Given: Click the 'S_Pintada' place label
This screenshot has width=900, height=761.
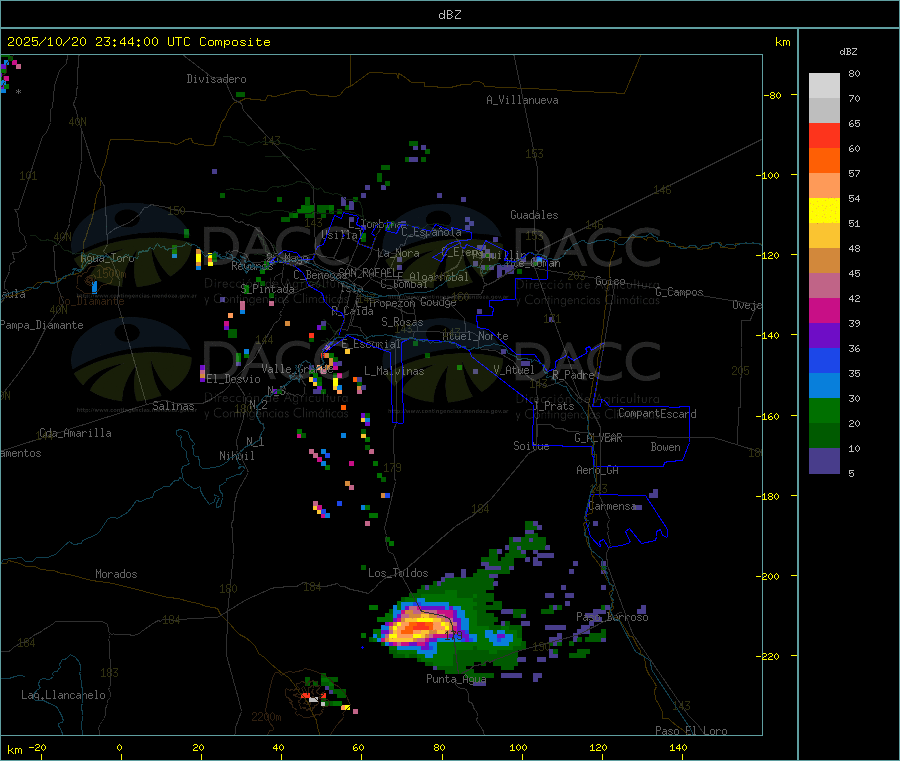Looking at the screenshot, I should point(267,289).
